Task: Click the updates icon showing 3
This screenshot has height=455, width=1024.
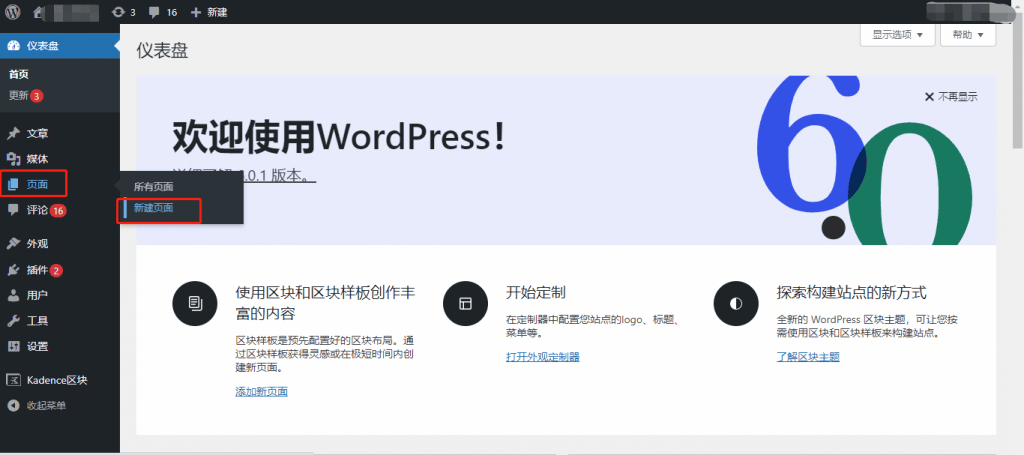Action: (118, 12)
